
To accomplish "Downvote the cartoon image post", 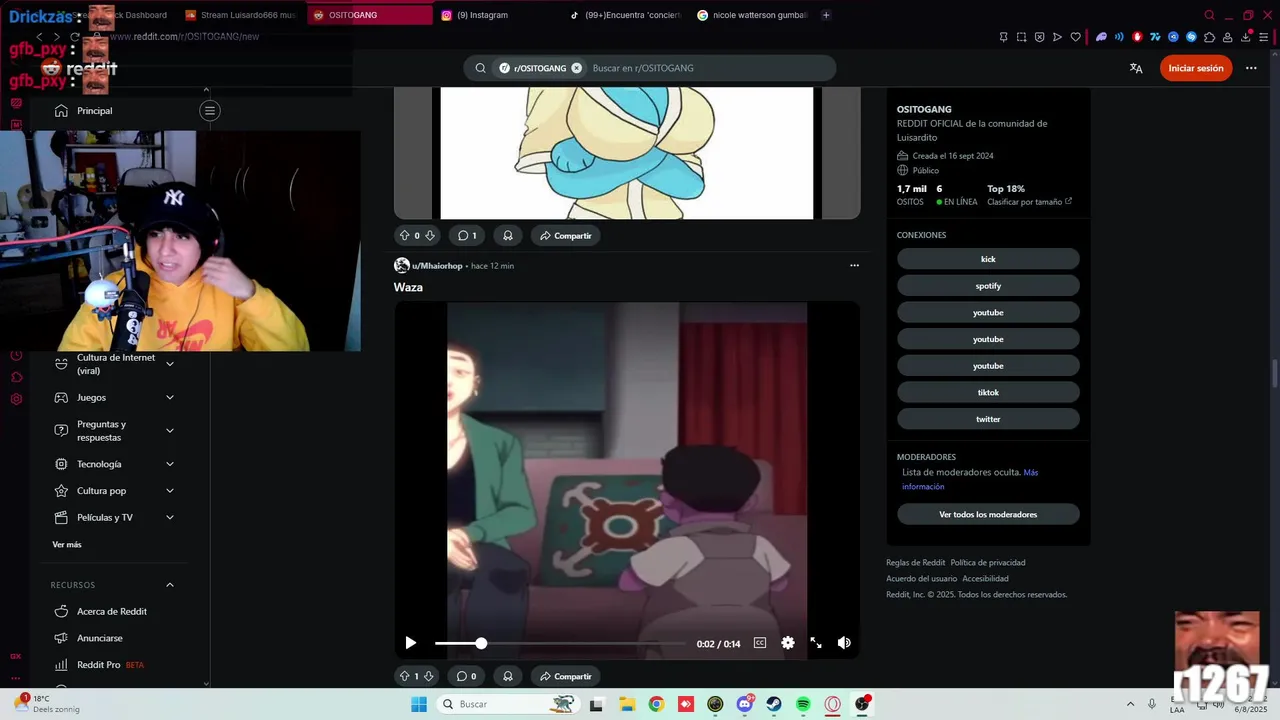I will pyautogui.click(x=429, y=236).
